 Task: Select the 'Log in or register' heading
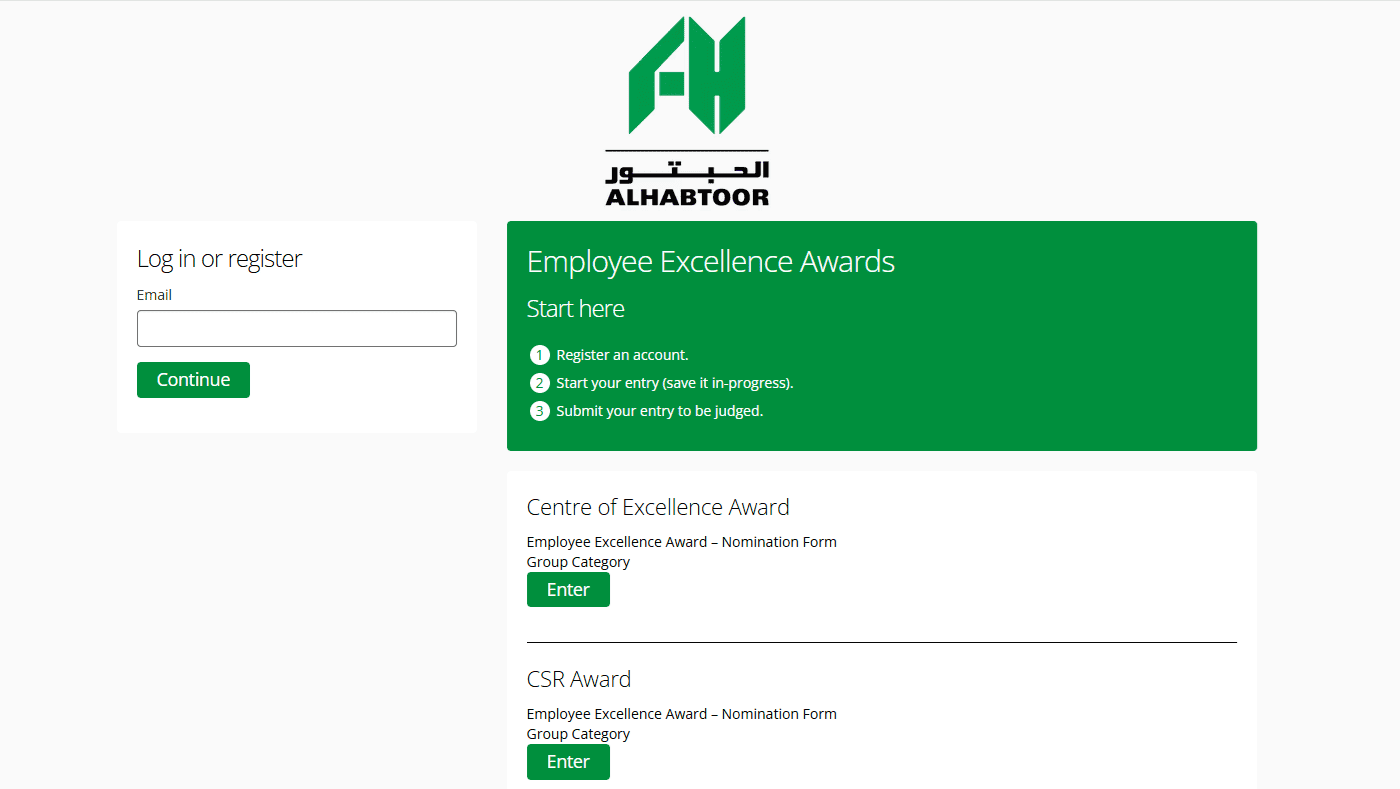(219, 259)
